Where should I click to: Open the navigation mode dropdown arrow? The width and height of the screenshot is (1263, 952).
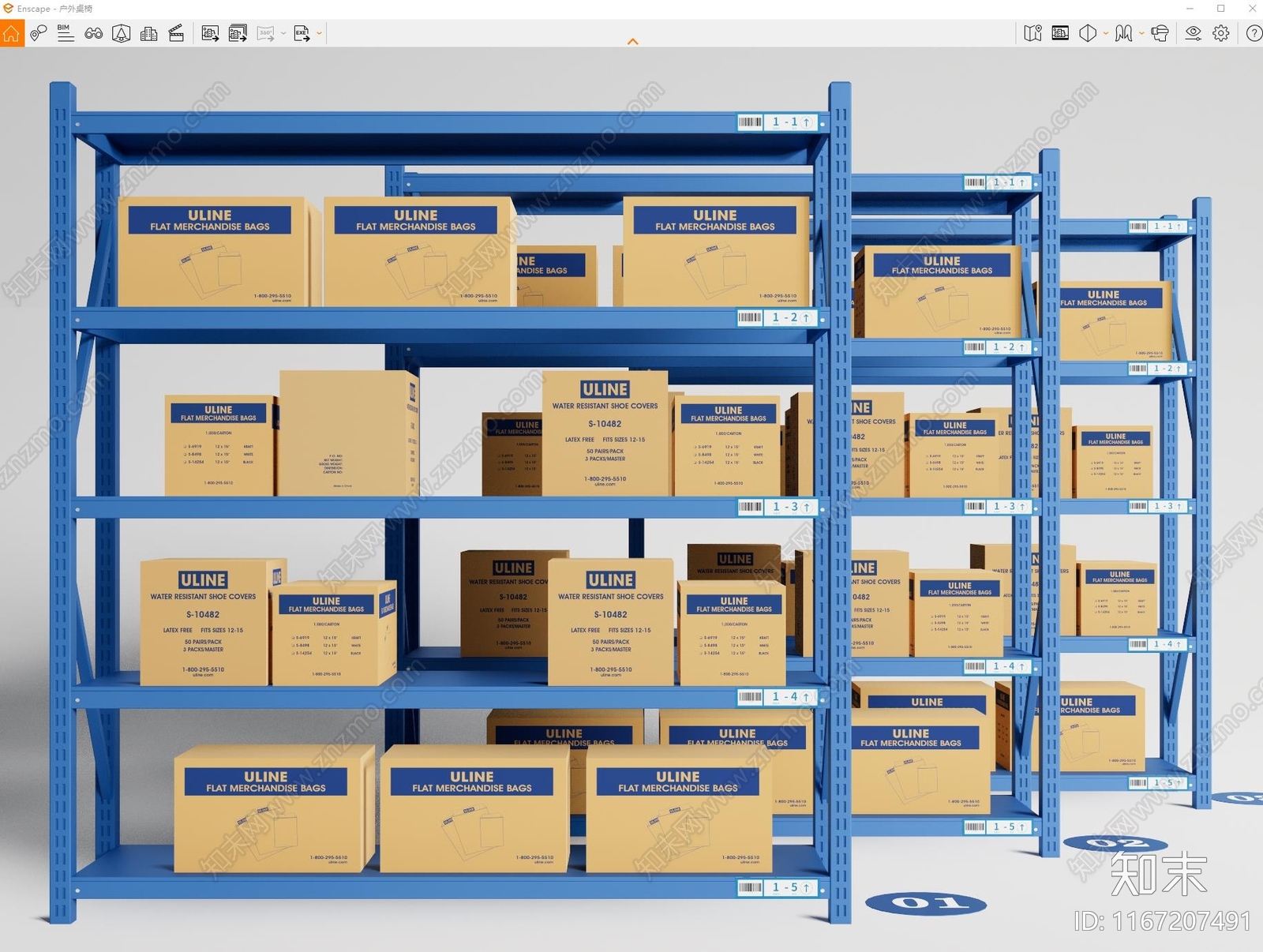[x=1141, y=33]
